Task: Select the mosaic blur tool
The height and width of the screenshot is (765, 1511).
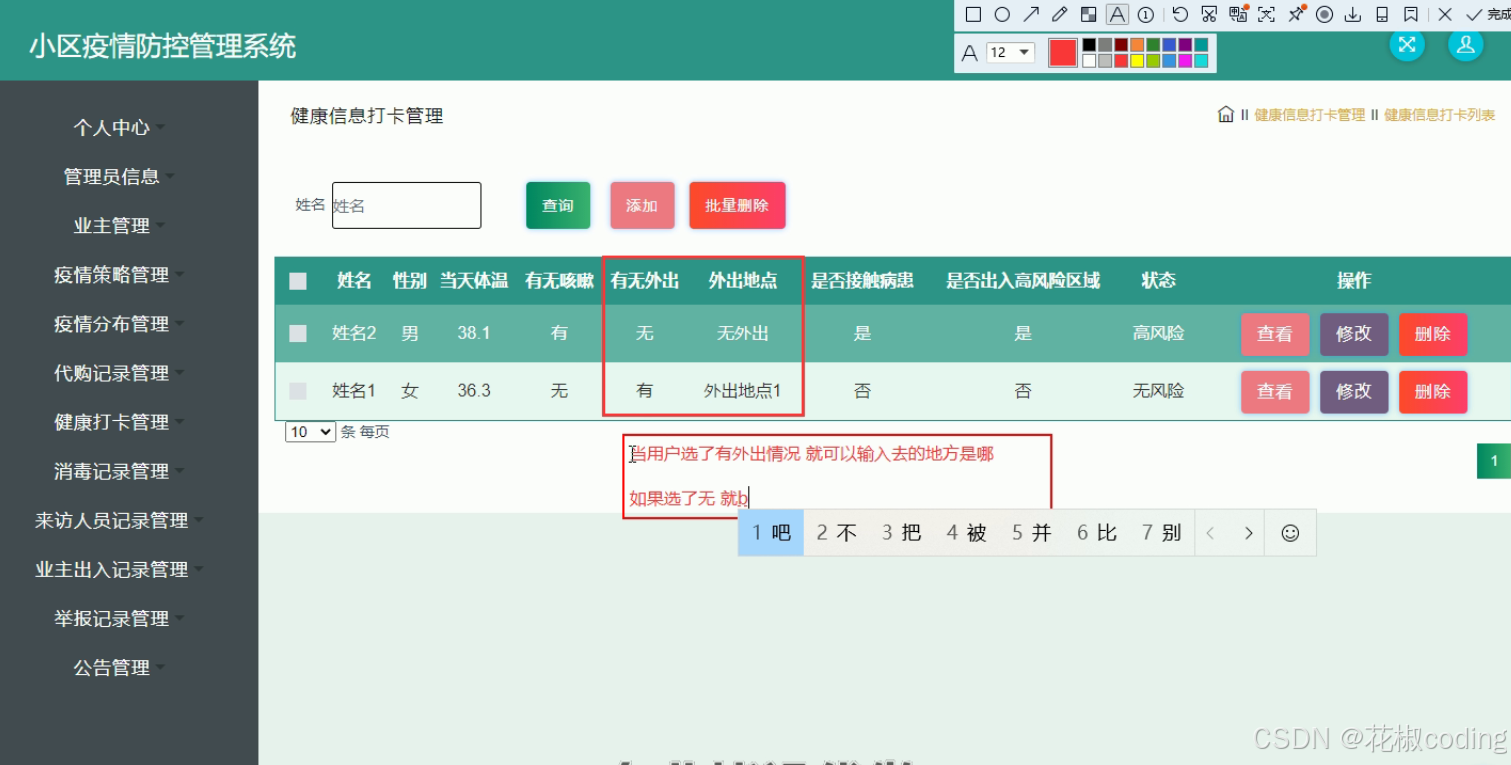Action: click(x=1088, y=14)
